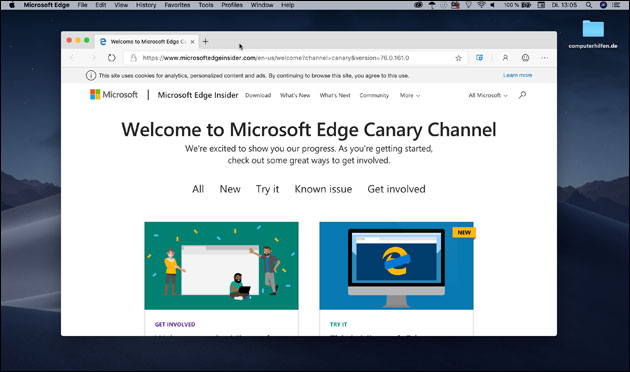Viewport: 630px width, 372px height.
Task: Select the Try it filter tab
Action: (x=267, y=189)
